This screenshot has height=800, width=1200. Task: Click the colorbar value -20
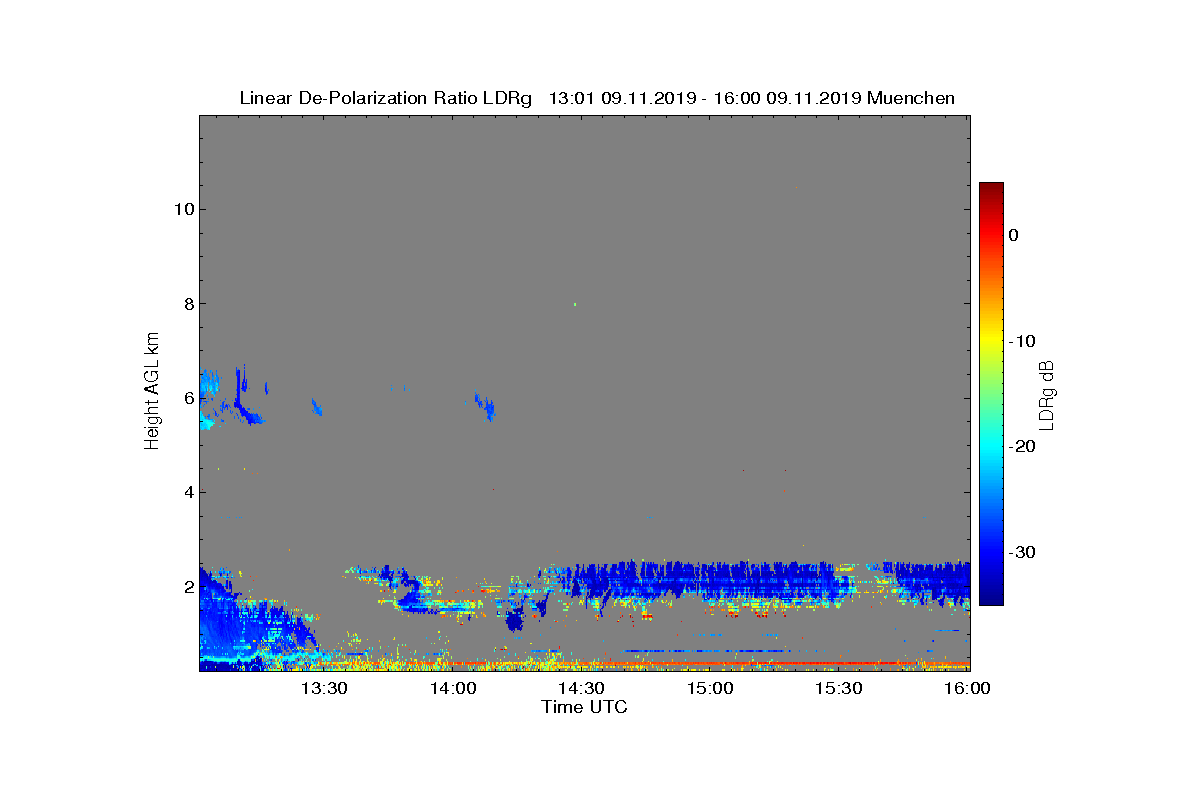coord(1021,446)
